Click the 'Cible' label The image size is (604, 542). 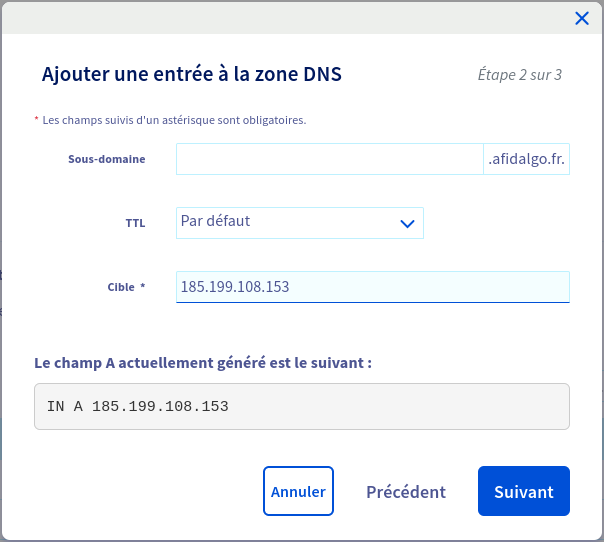(121, 287)
